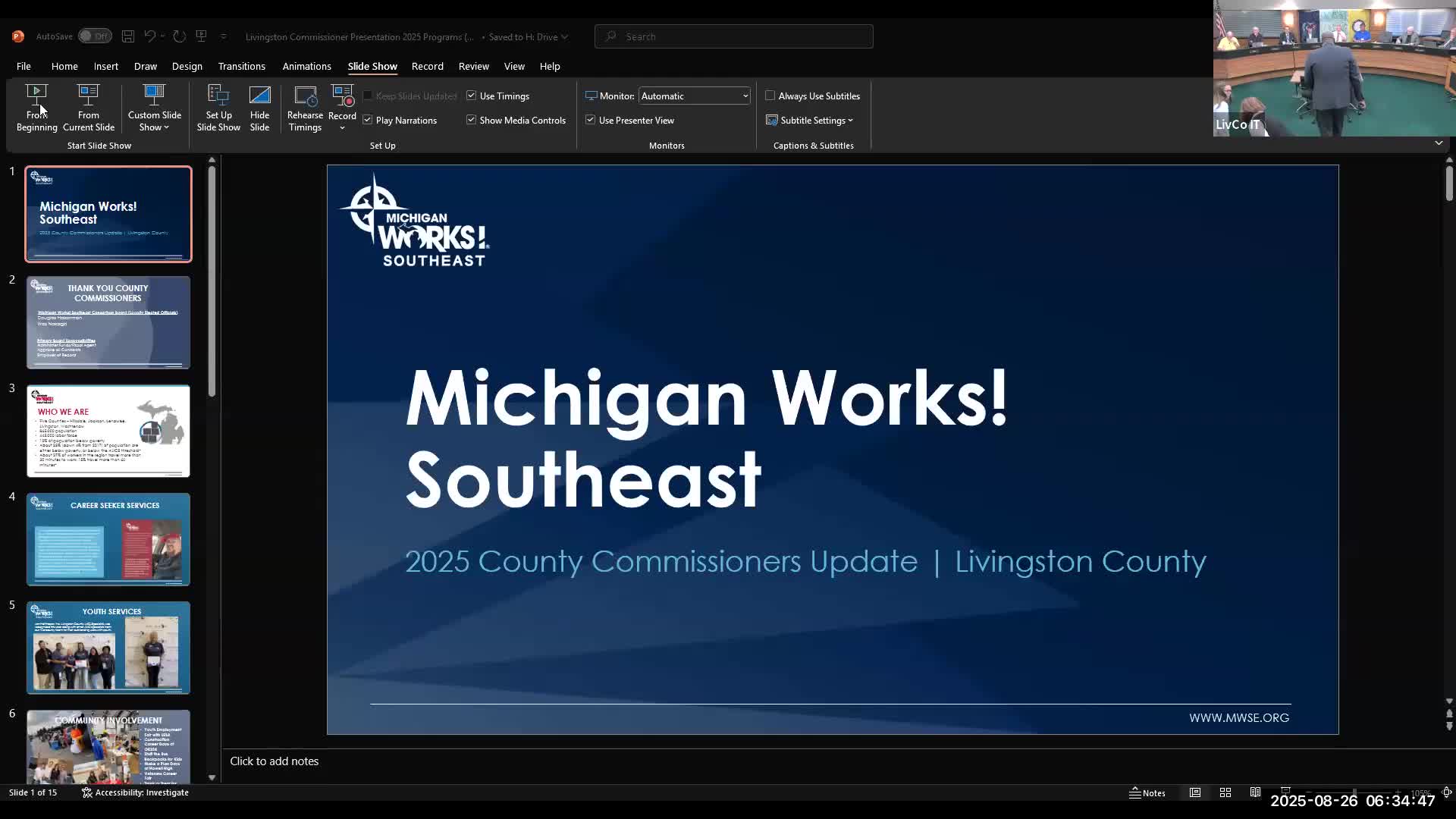Select the Career Seeker Services slide thumbnail
This screenshot has width=1456, height=819.
(108, 539)
